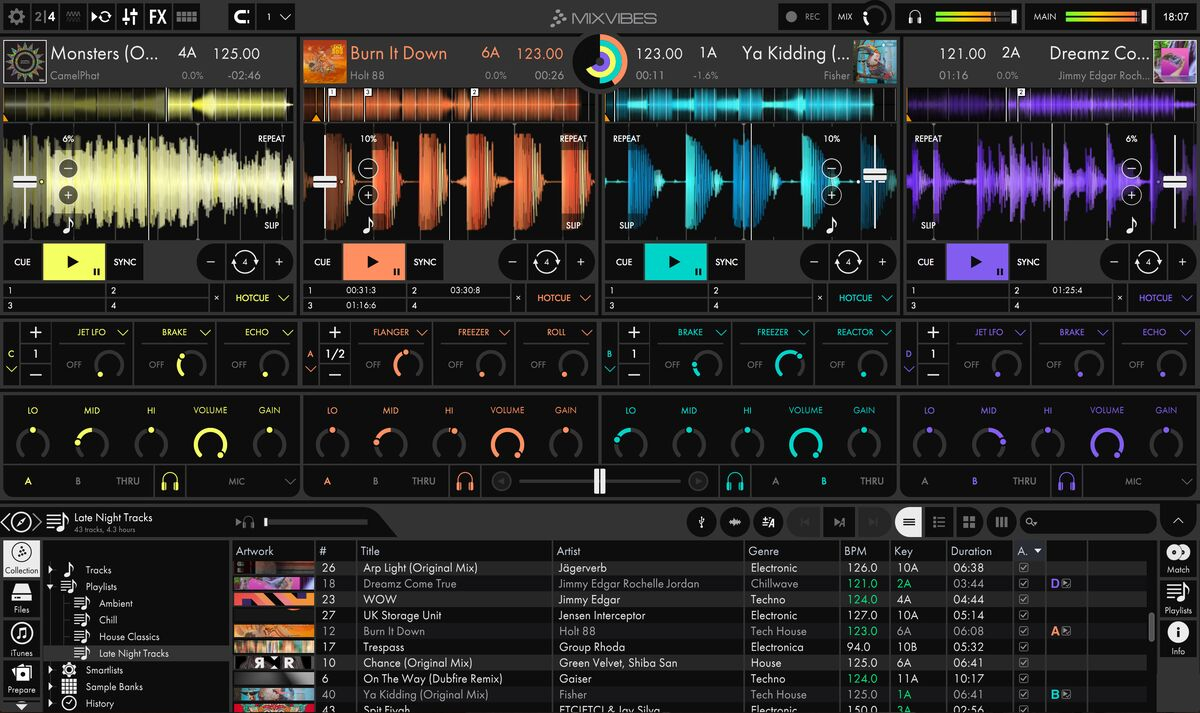1200x713 pixels.
Task: Toggle the checkbox for the WOW track
Action: click(x=1022, y=600)
